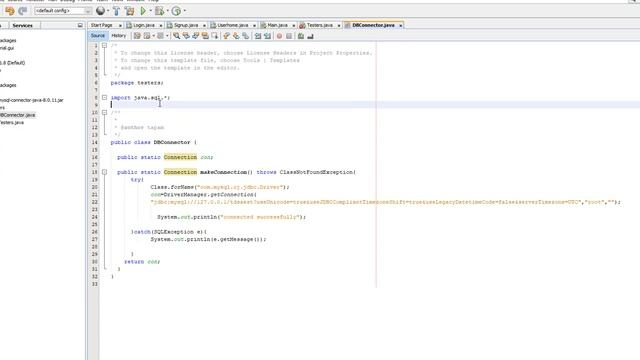This screenshot has width=640, height=360.
Task: Select the DBConnector.java editor tab
Action: [373, 25]
